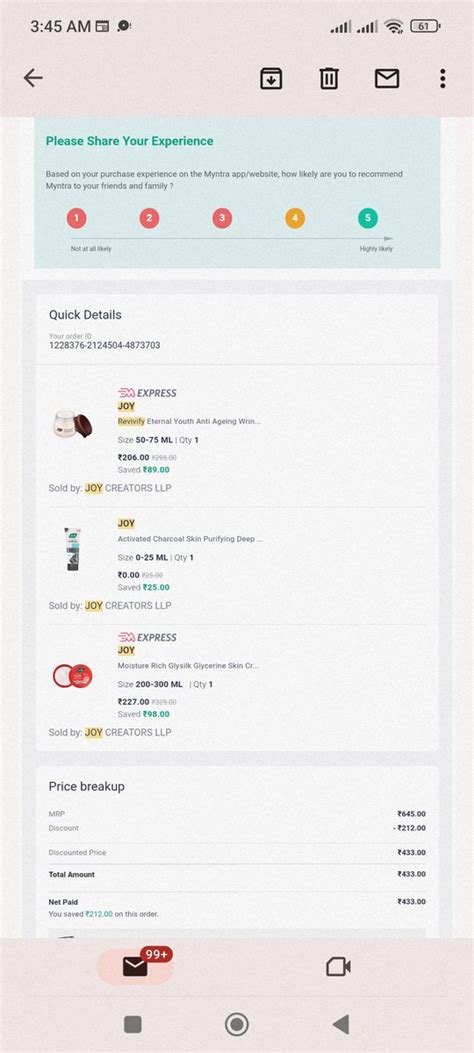Image resolution: width=474 pixels, height=1053 pixels.
Task: Open the Revivify Eternal Youth cream thumbnail
Action: (73, 425)
